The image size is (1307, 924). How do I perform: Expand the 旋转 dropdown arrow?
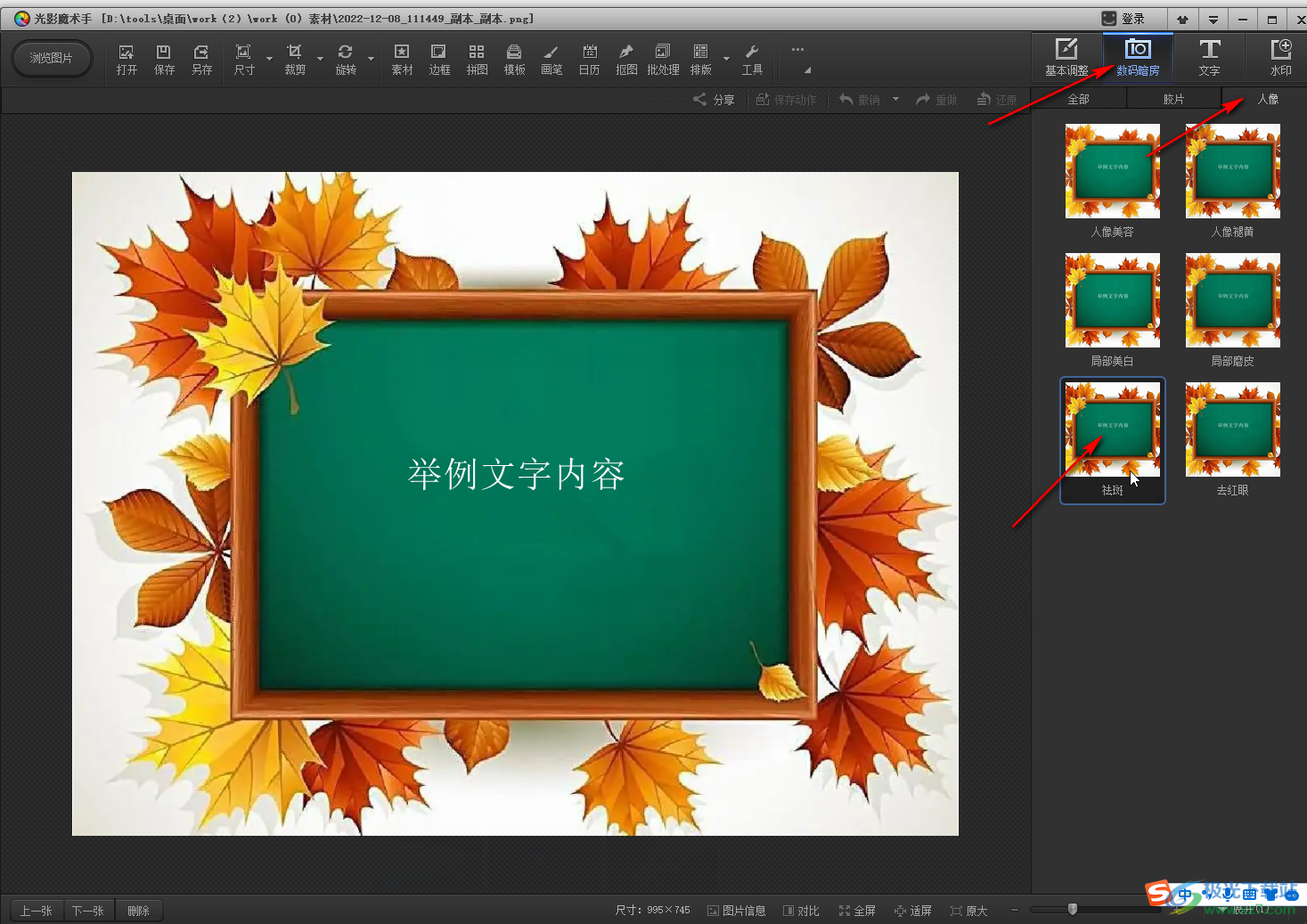[x=371, y=60]
